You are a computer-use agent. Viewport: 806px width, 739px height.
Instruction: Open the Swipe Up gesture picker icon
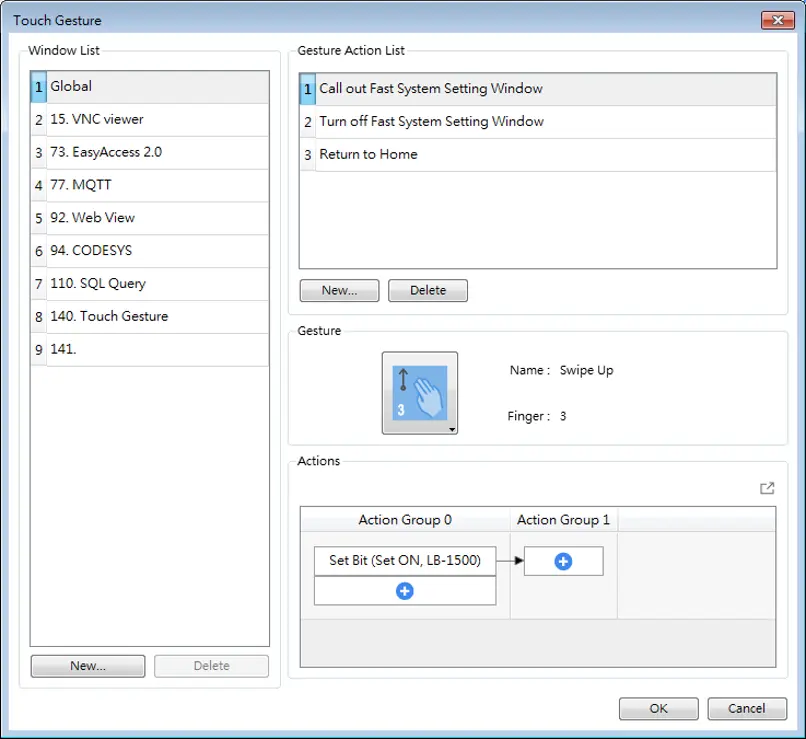pyautogui.click(x=419, y=393)
